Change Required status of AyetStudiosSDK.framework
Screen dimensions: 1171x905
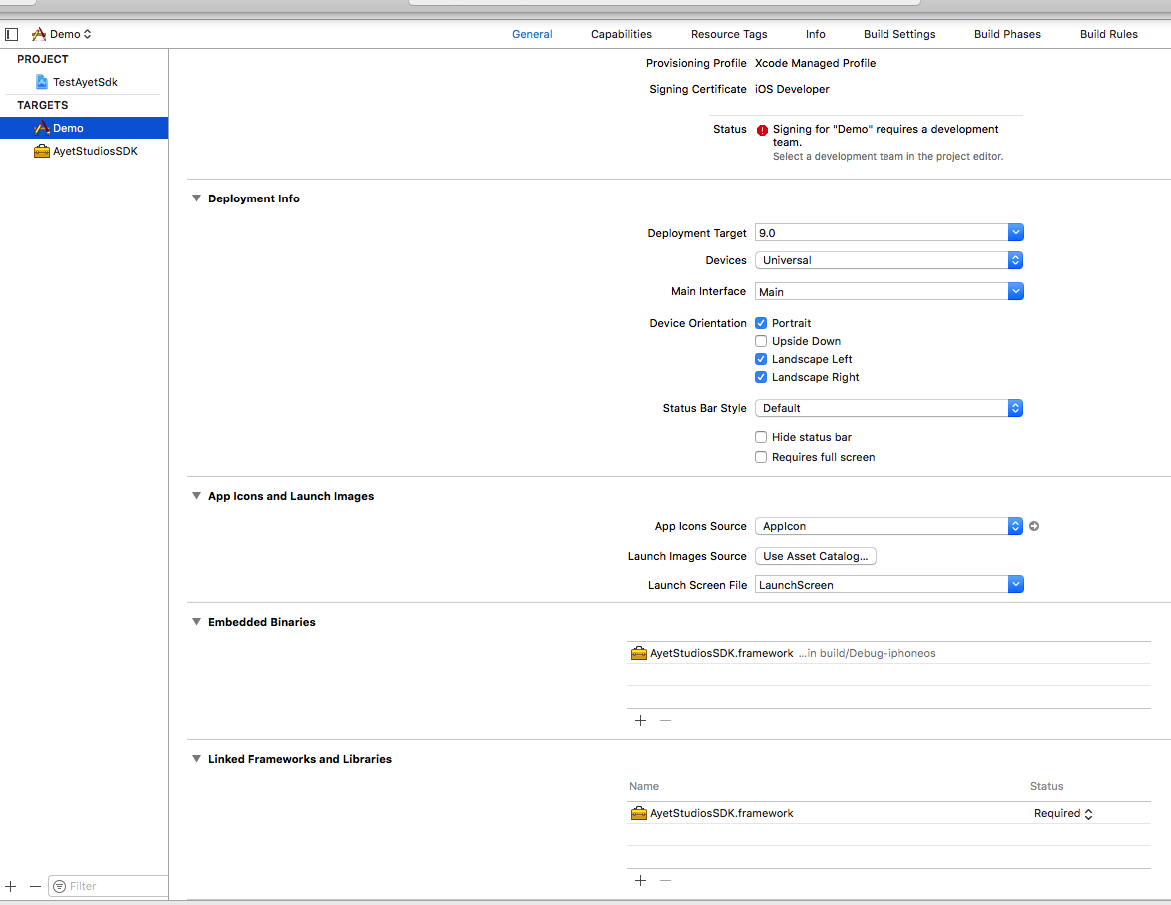pyautogui.click(x=1063, y=813)
